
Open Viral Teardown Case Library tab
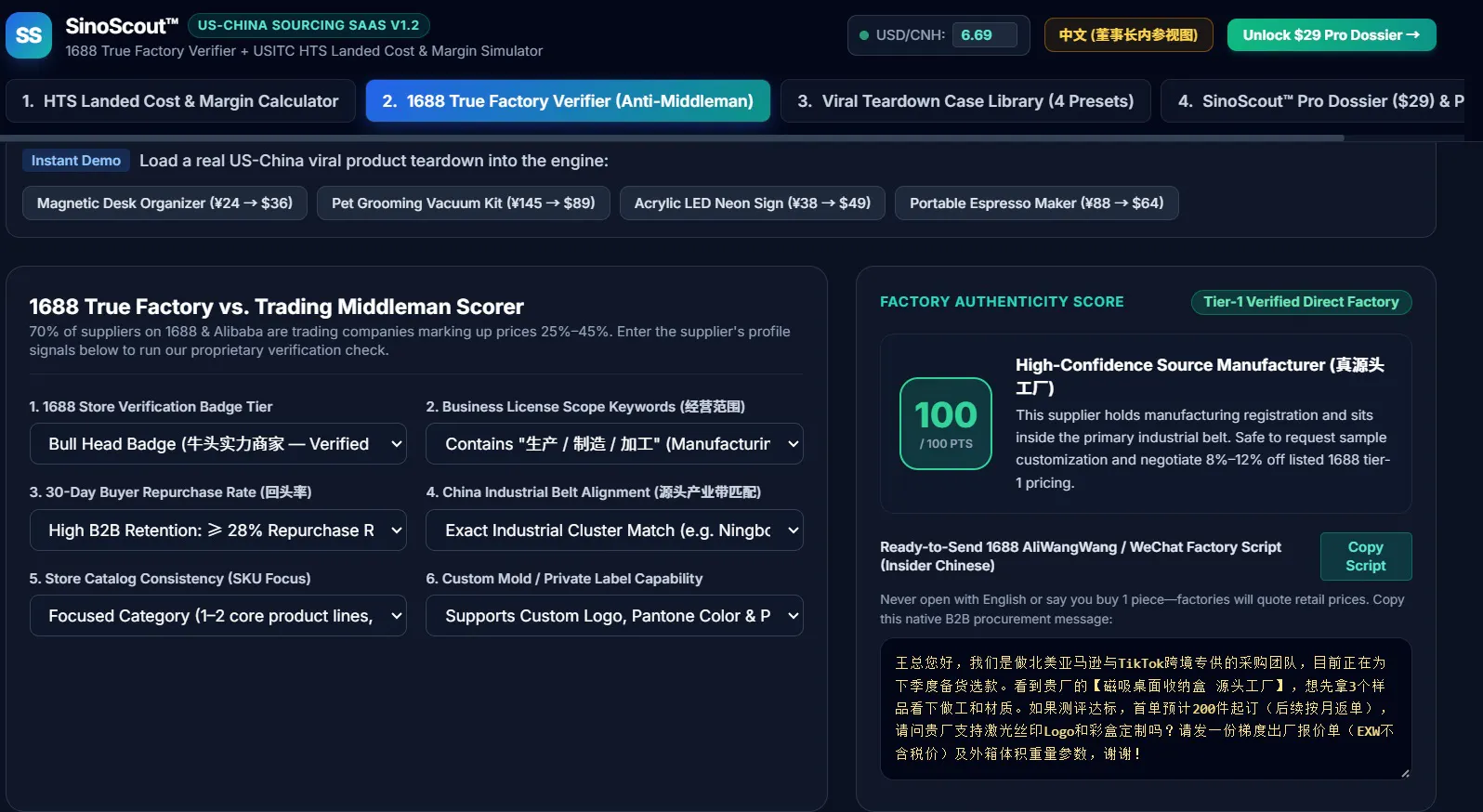point(965,101)
